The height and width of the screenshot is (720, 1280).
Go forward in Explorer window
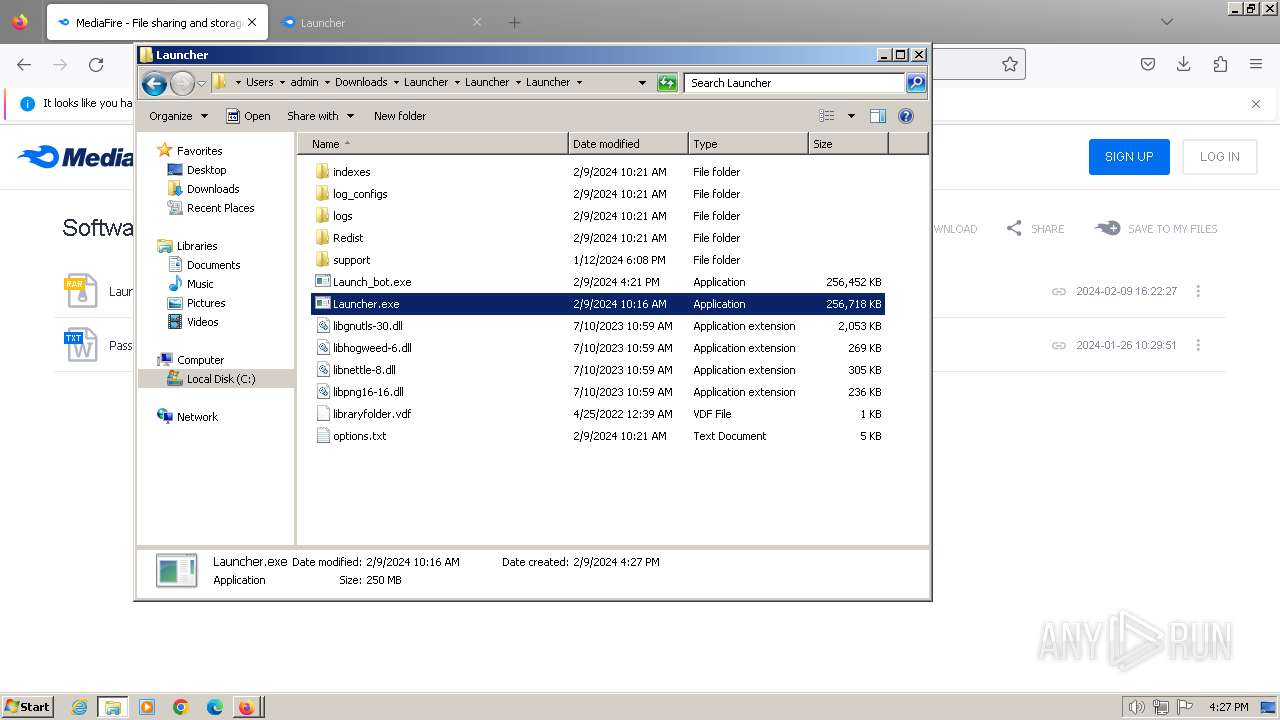click(182, 83)
